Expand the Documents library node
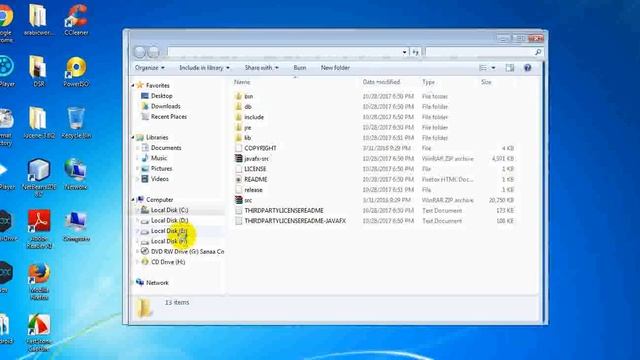 (138, 148)
